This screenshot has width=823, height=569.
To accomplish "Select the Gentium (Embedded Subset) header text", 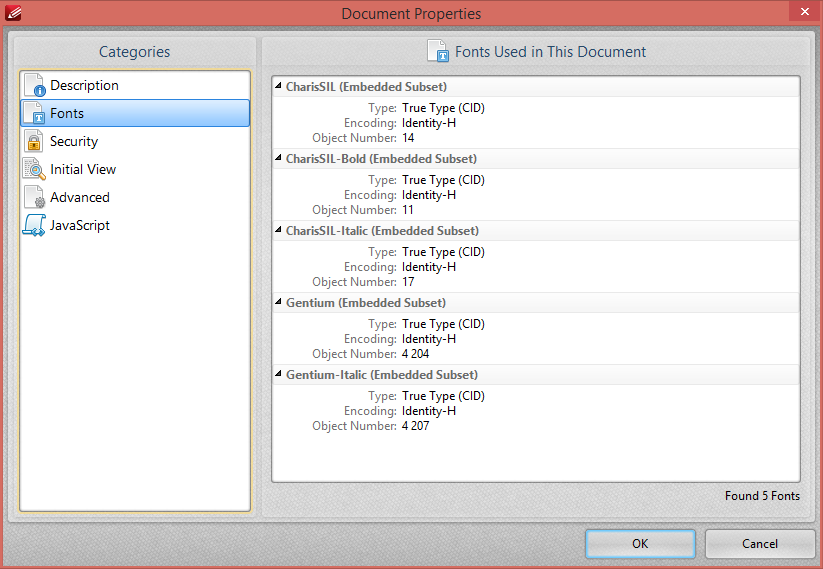I will [366, 302].
